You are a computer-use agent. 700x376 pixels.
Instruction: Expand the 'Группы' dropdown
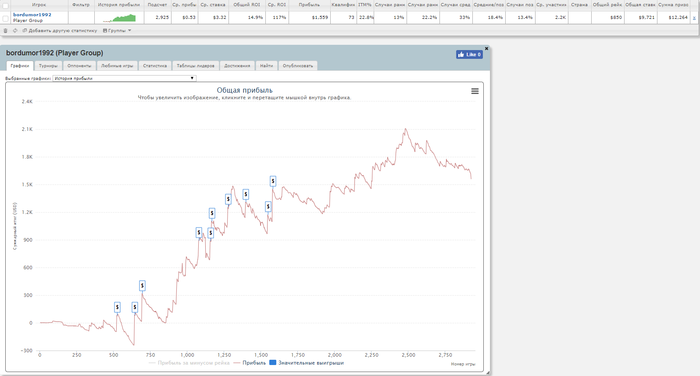pos(117,31)
